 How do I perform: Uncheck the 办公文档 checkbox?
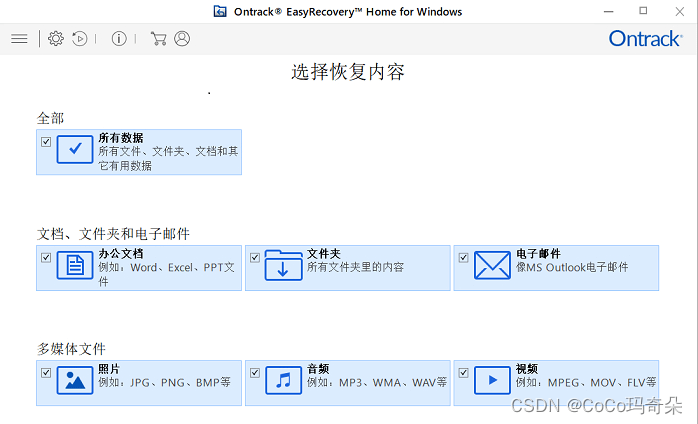[x=46, y=257]
